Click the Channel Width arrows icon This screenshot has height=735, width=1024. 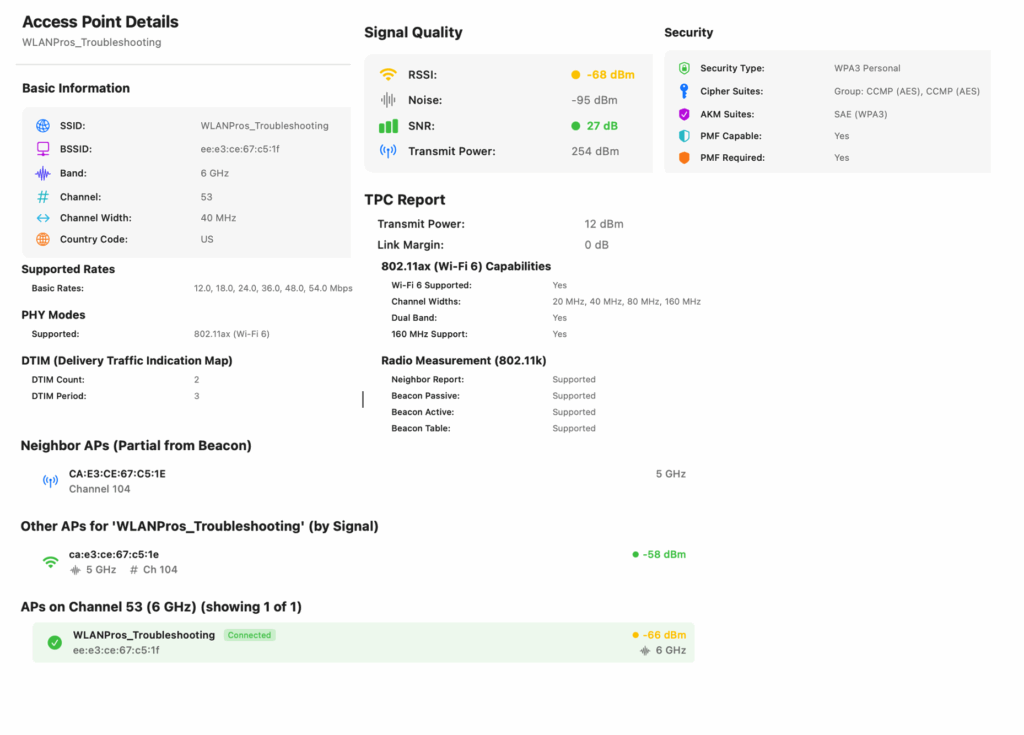(43, 218)
